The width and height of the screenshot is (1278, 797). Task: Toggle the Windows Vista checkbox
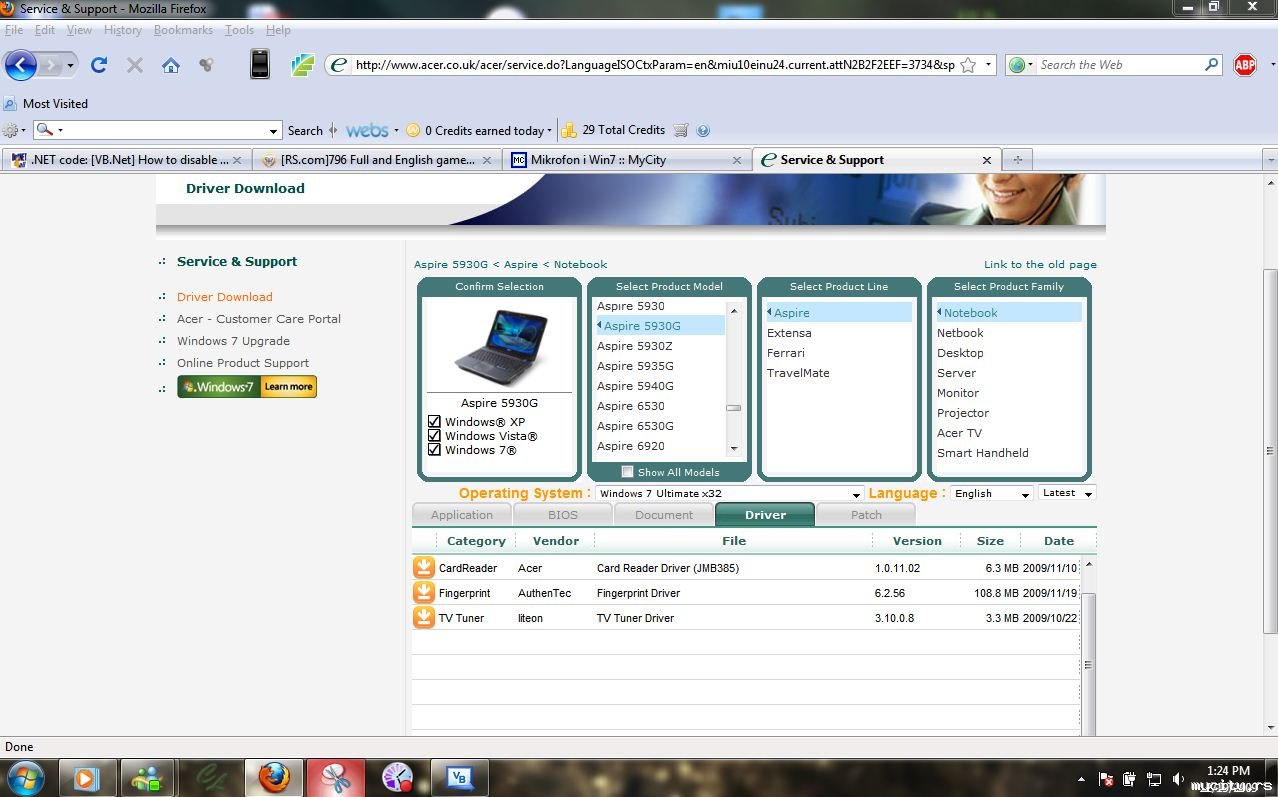[x=434, y=436]
